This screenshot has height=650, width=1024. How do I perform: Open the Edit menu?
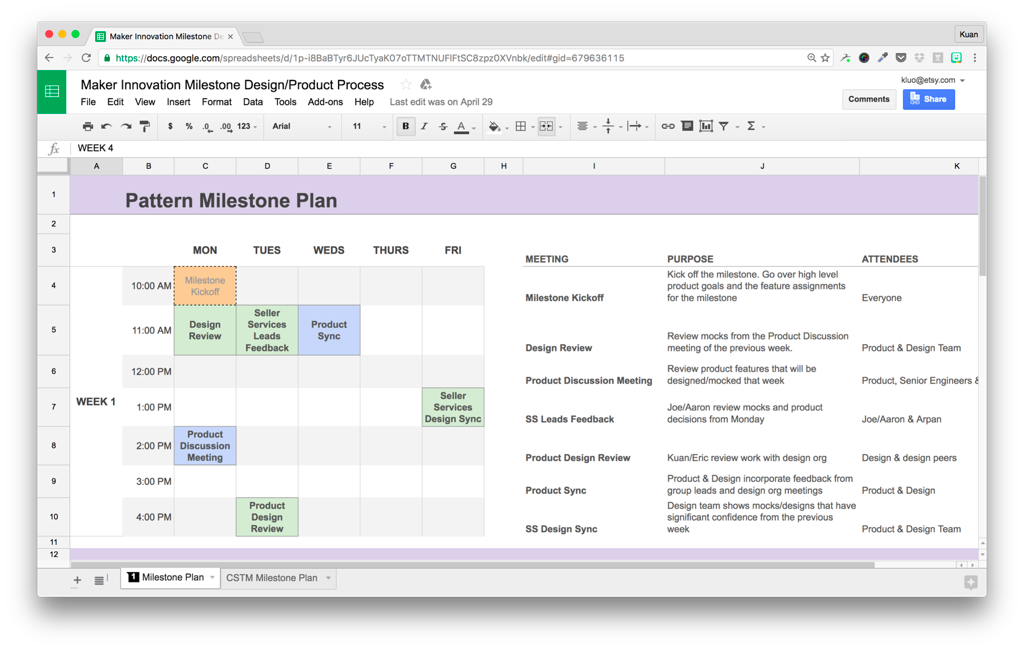(116, 102)
